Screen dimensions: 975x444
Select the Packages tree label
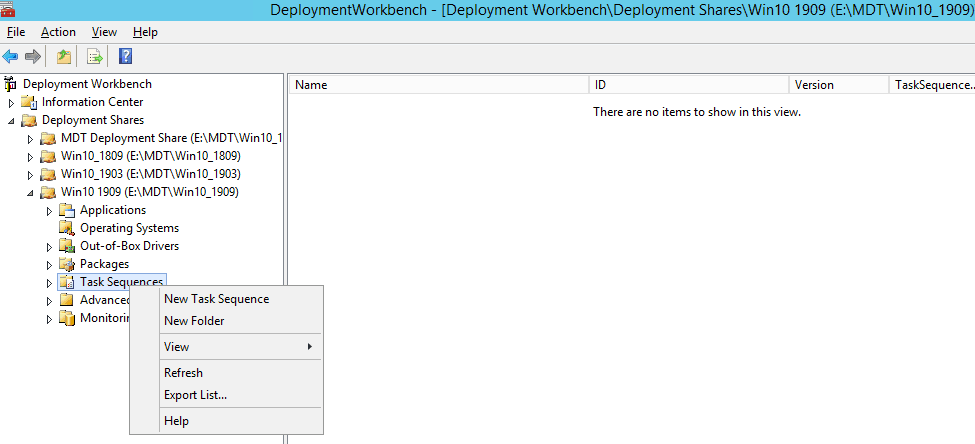[x=104, y=264]
